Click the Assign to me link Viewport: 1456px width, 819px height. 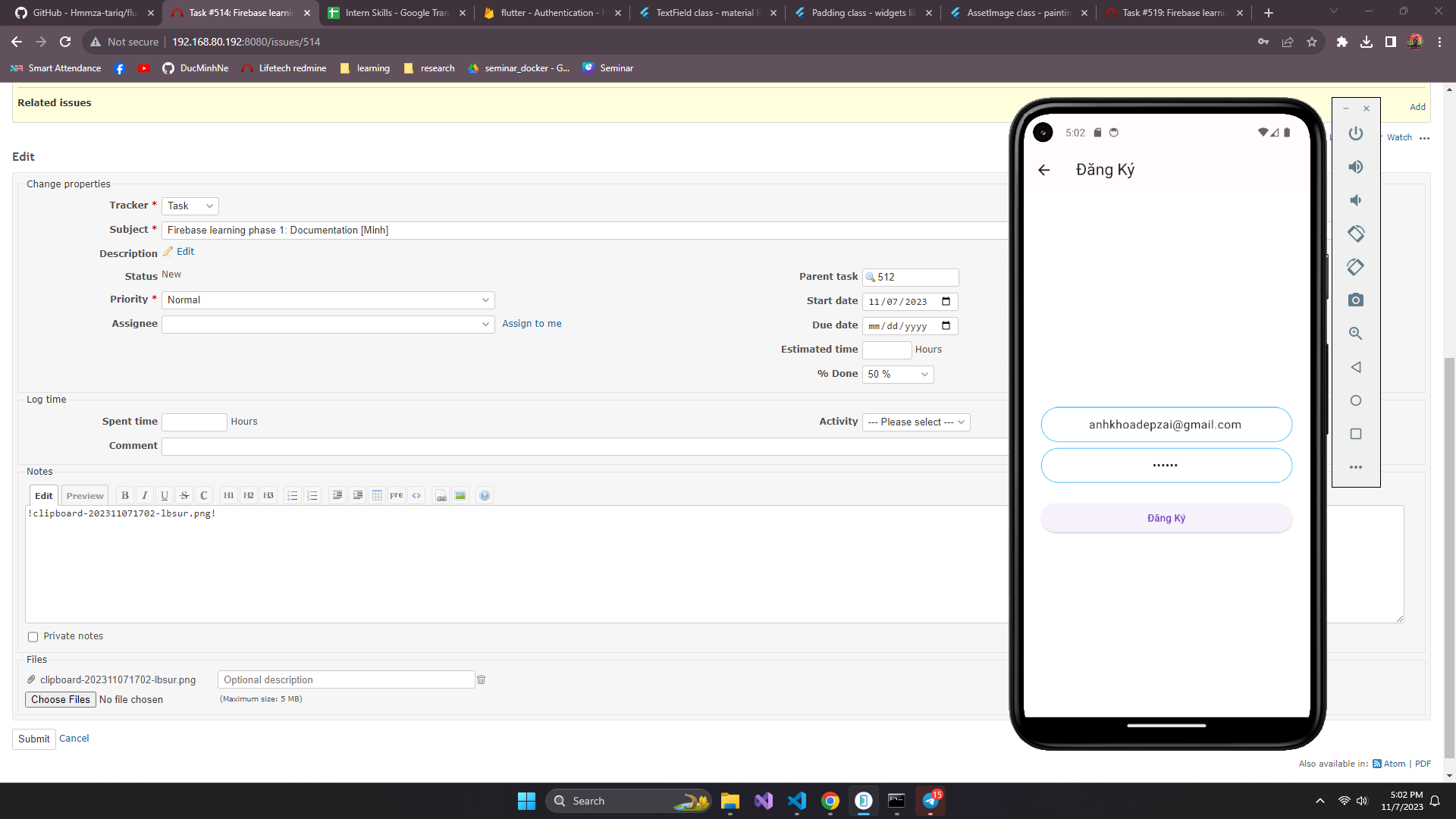(x=532, y=324)
